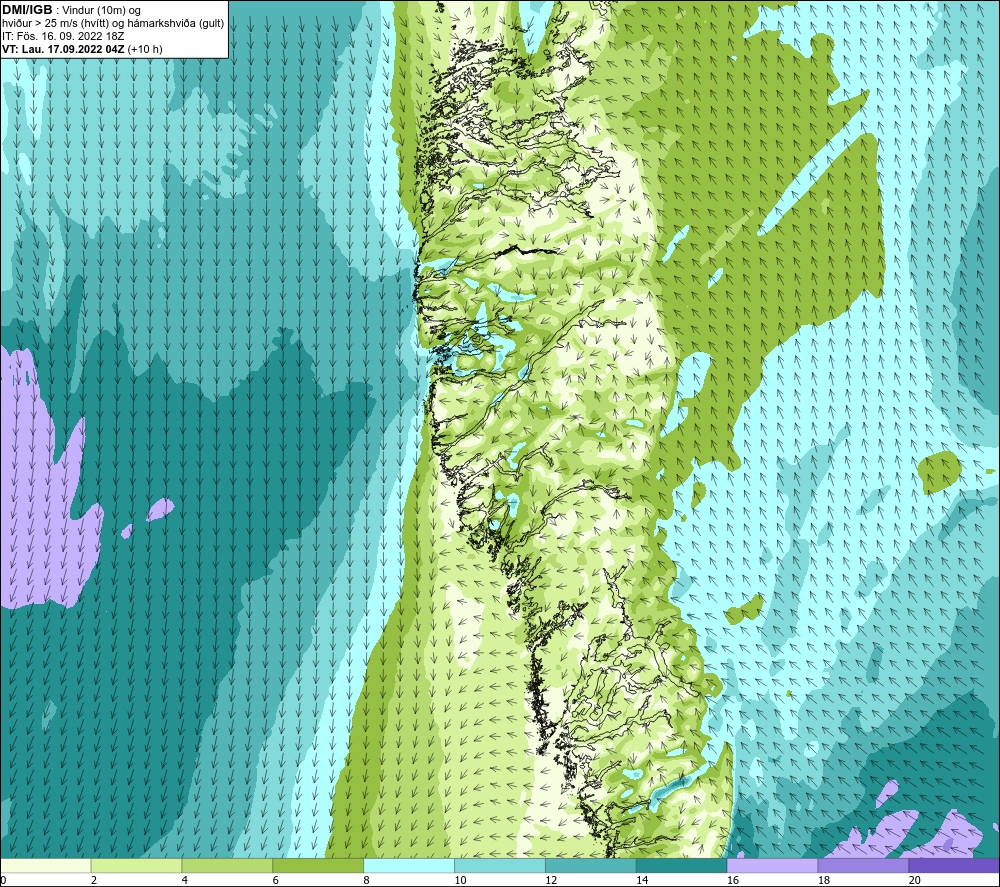The height and width of the screenshot is (887, 1000).
Task: Pick the 14–16 m/s dark teal legend swatch
Action: (x=681, y=865)
